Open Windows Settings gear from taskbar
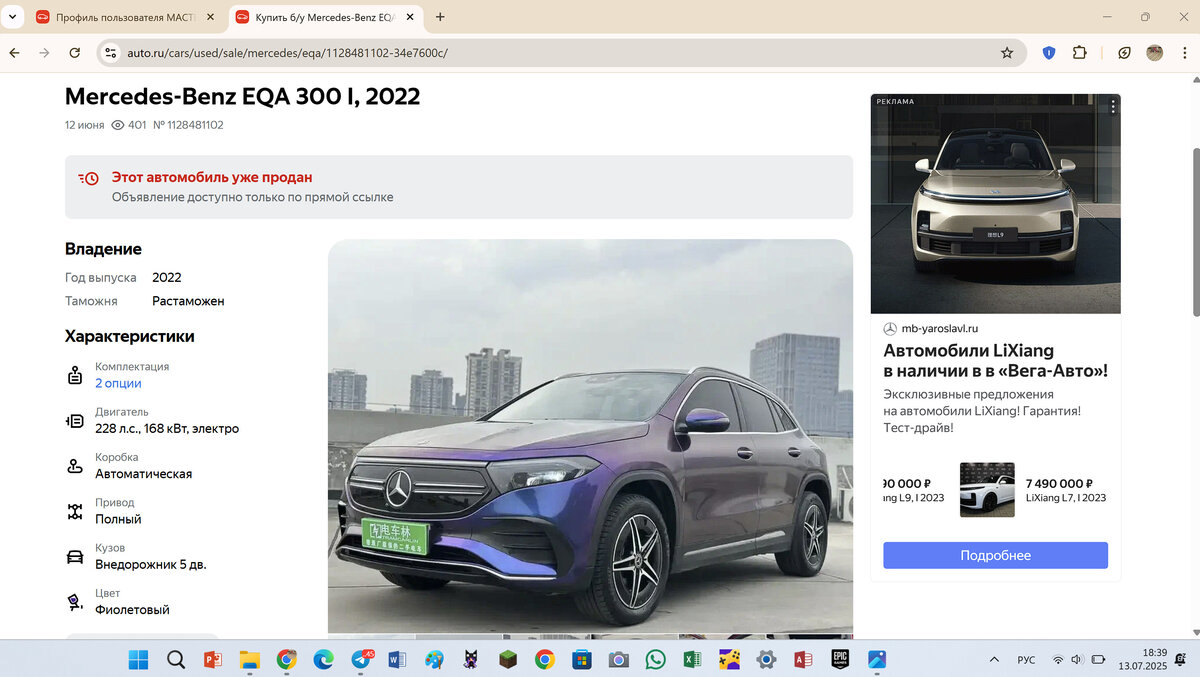The width and height of the screenshot is (1200, 677). click(766, 659)
